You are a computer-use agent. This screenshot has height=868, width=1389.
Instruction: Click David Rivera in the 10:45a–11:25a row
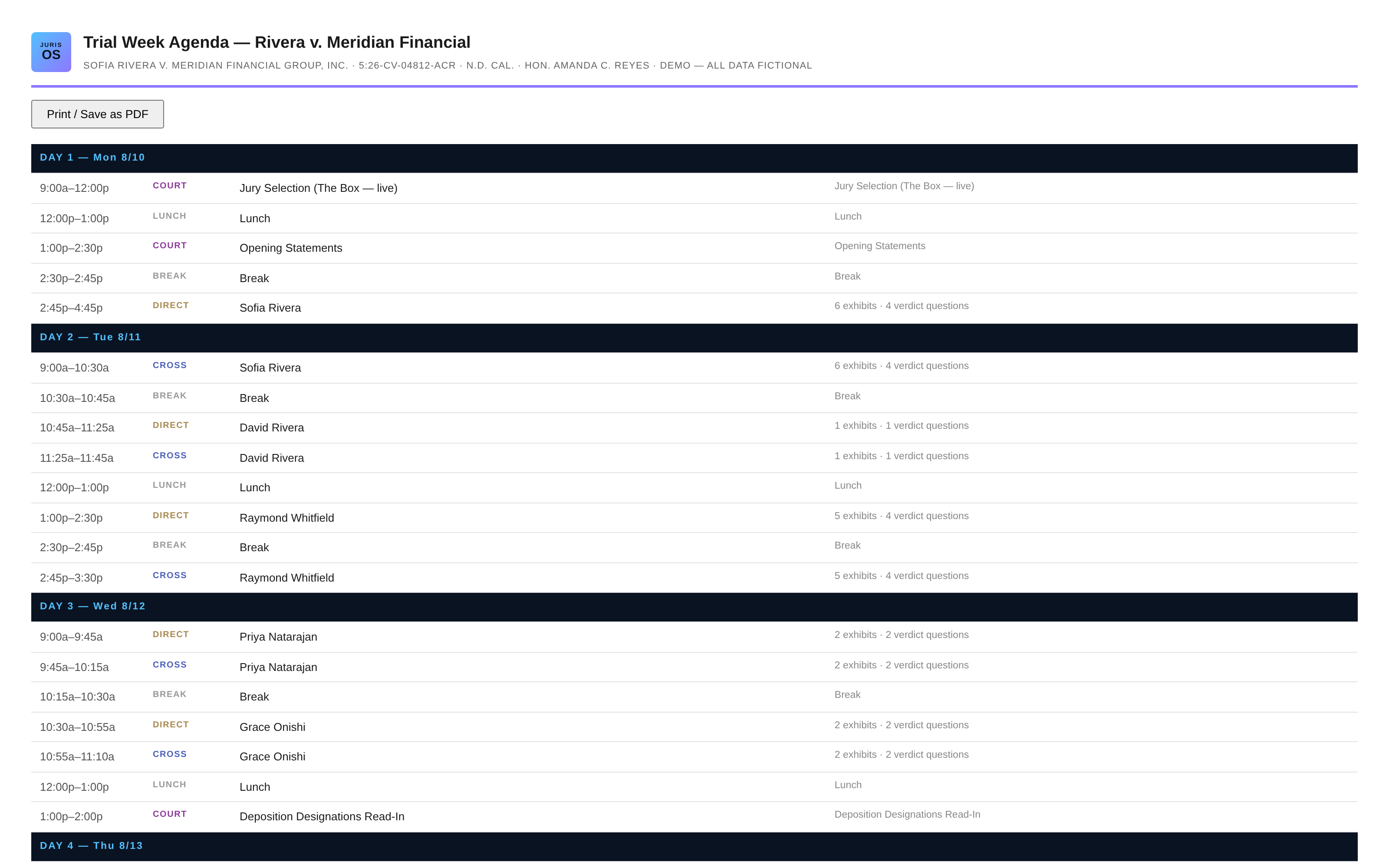click(x=272, y=427)
